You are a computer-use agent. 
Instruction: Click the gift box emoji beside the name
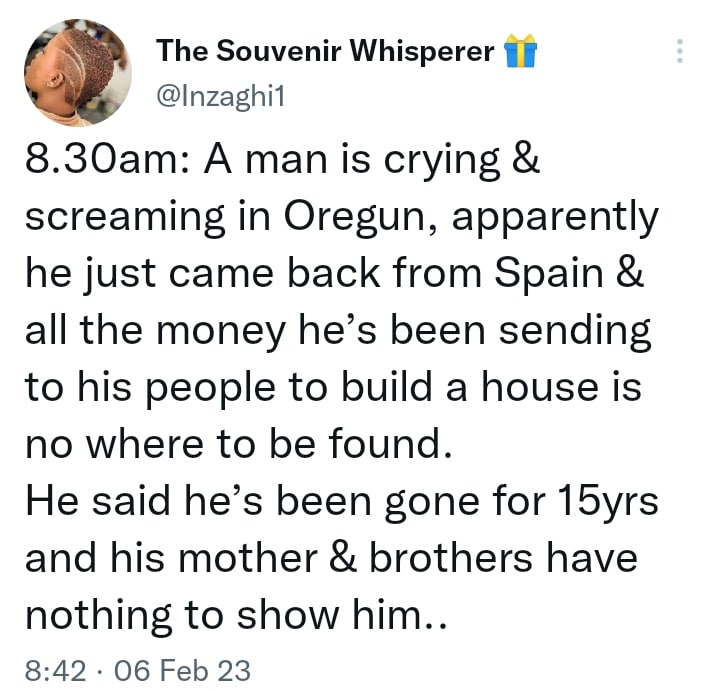point(520,51)
